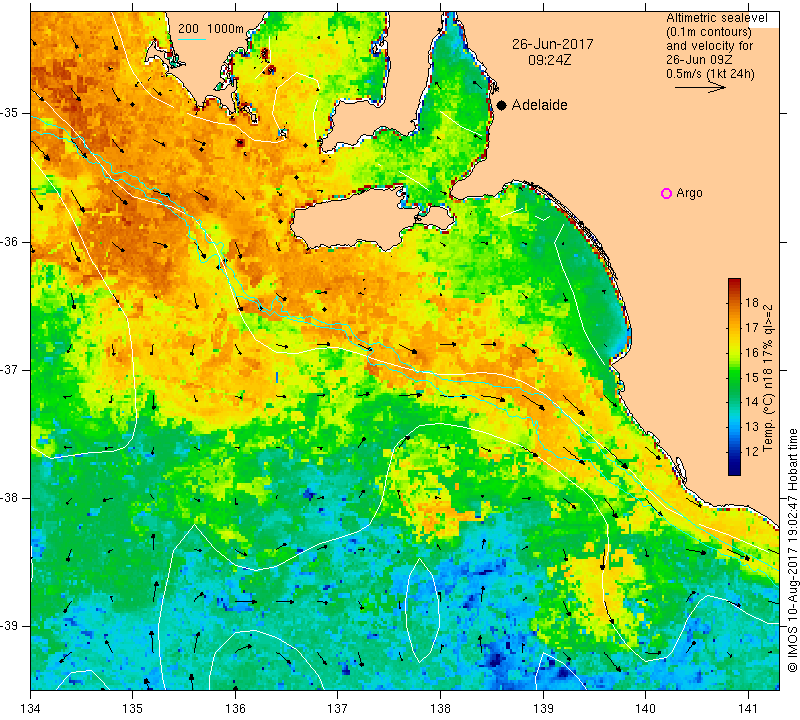Click the '200 1000m' isobath legend text
This screenshot has width=800, height=720.
pos(211,29)
